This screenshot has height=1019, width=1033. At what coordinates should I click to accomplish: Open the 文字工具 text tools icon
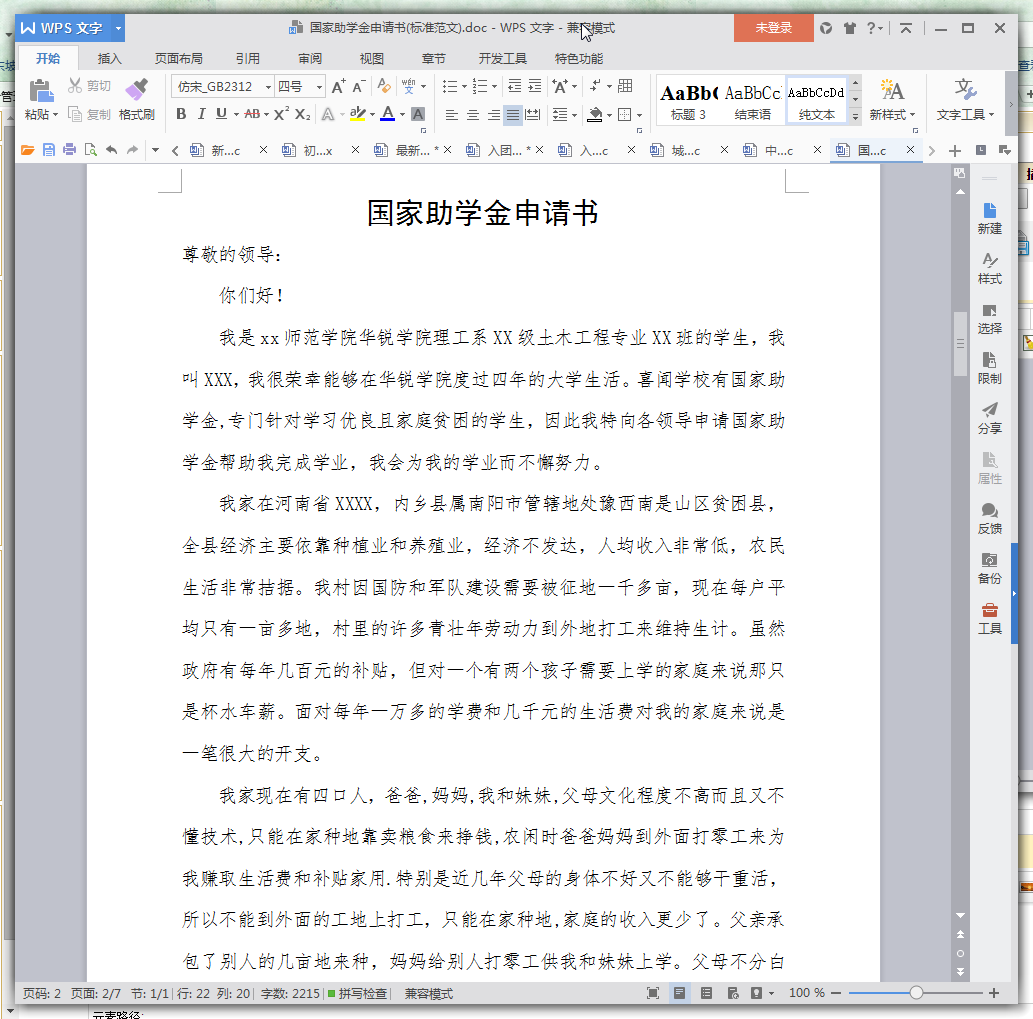click(965, 90)
